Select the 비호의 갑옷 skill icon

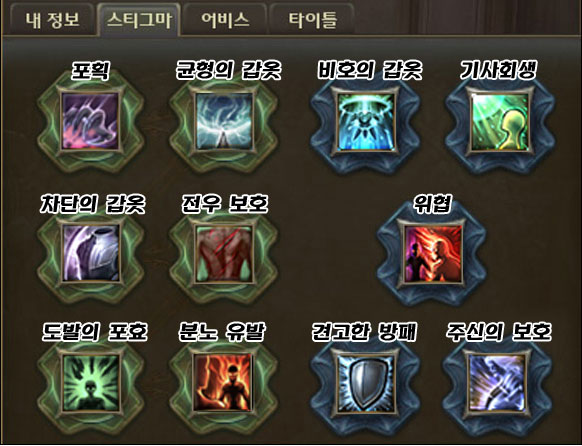(366, 121)
